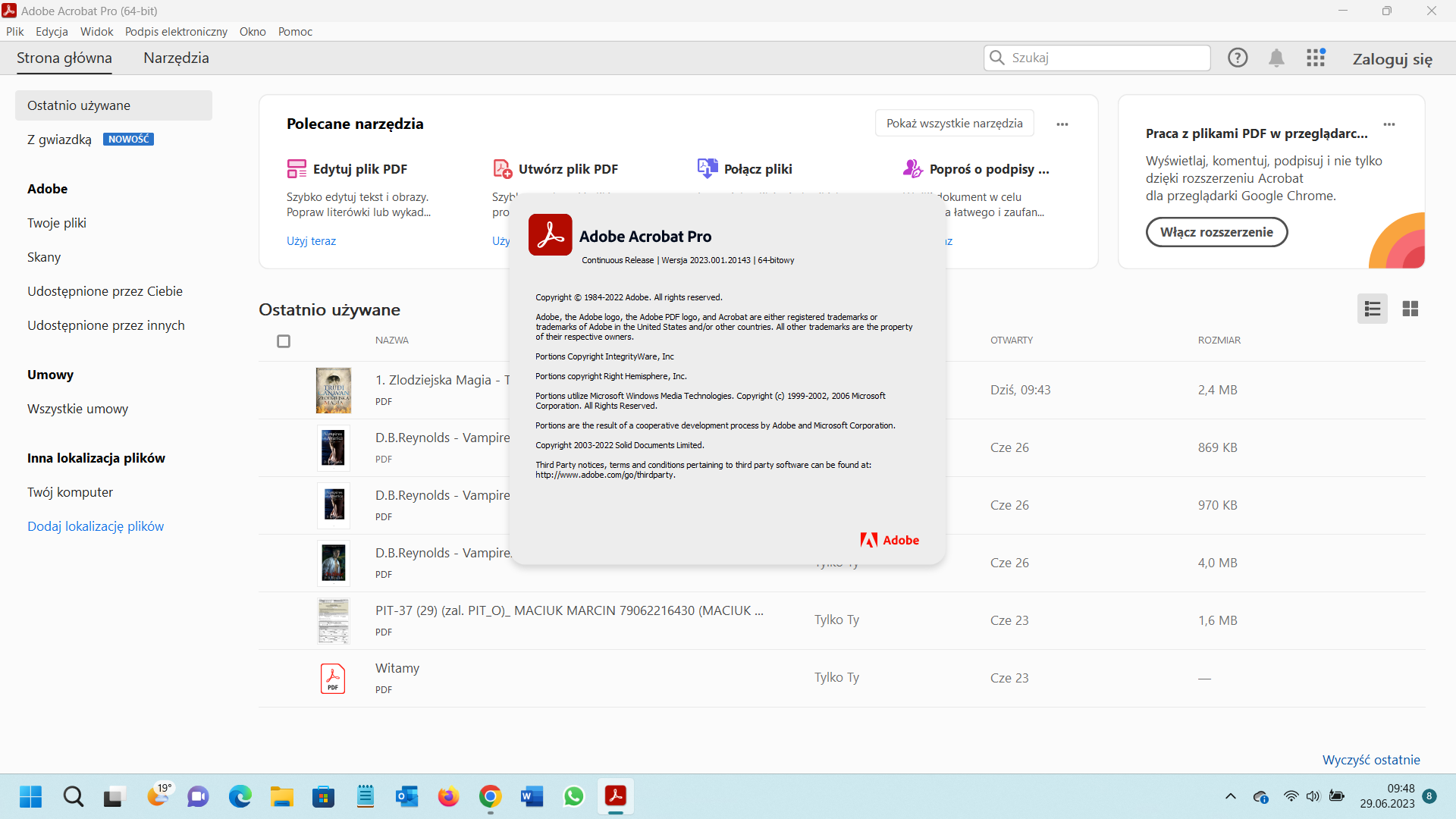Open Udostępnione przez Ciebie
The width and height of the screenshot is (1456, 819).
[x=105, y=291]
